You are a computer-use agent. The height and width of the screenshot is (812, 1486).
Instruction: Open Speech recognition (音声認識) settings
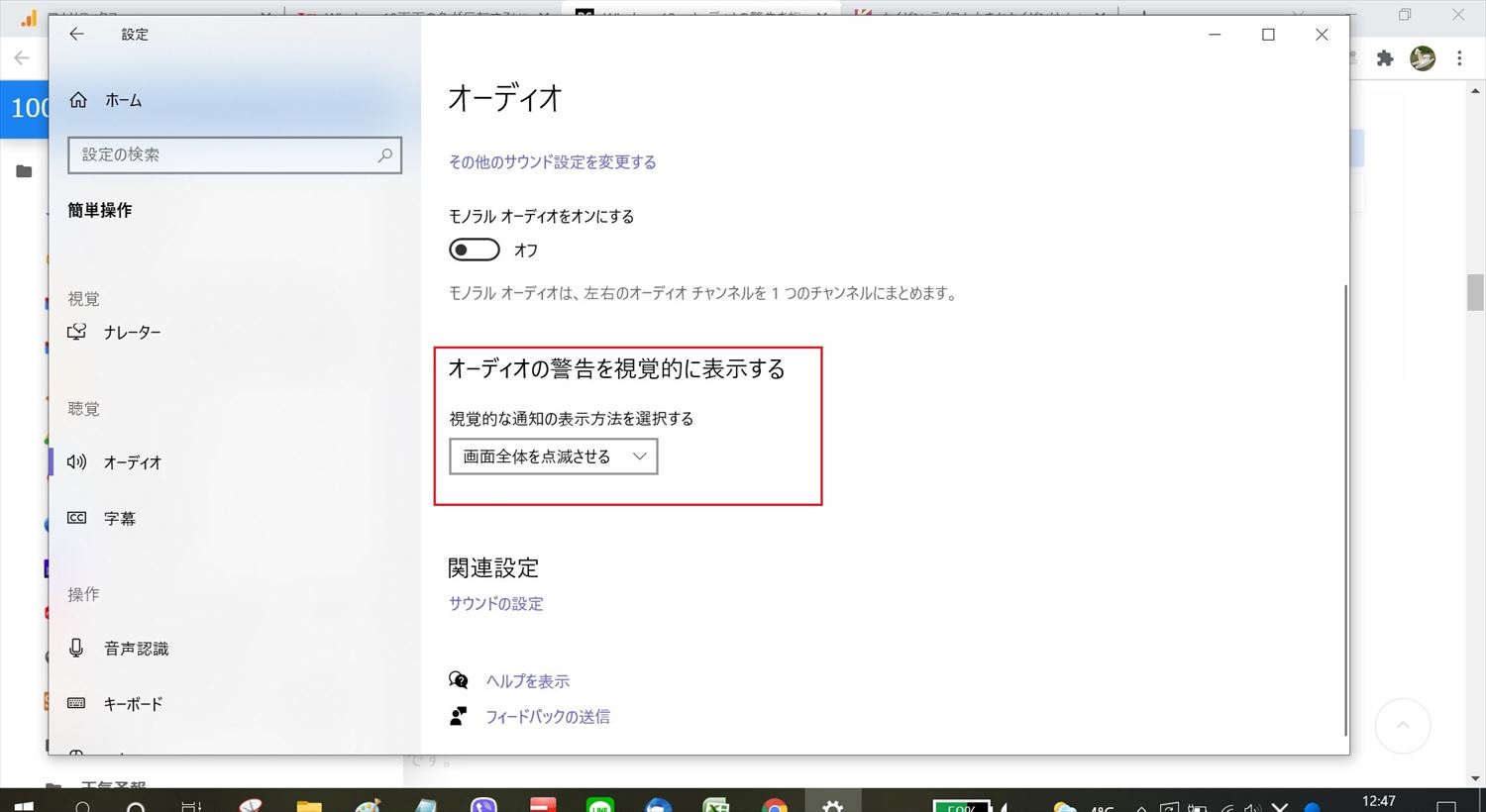point(136,649)
